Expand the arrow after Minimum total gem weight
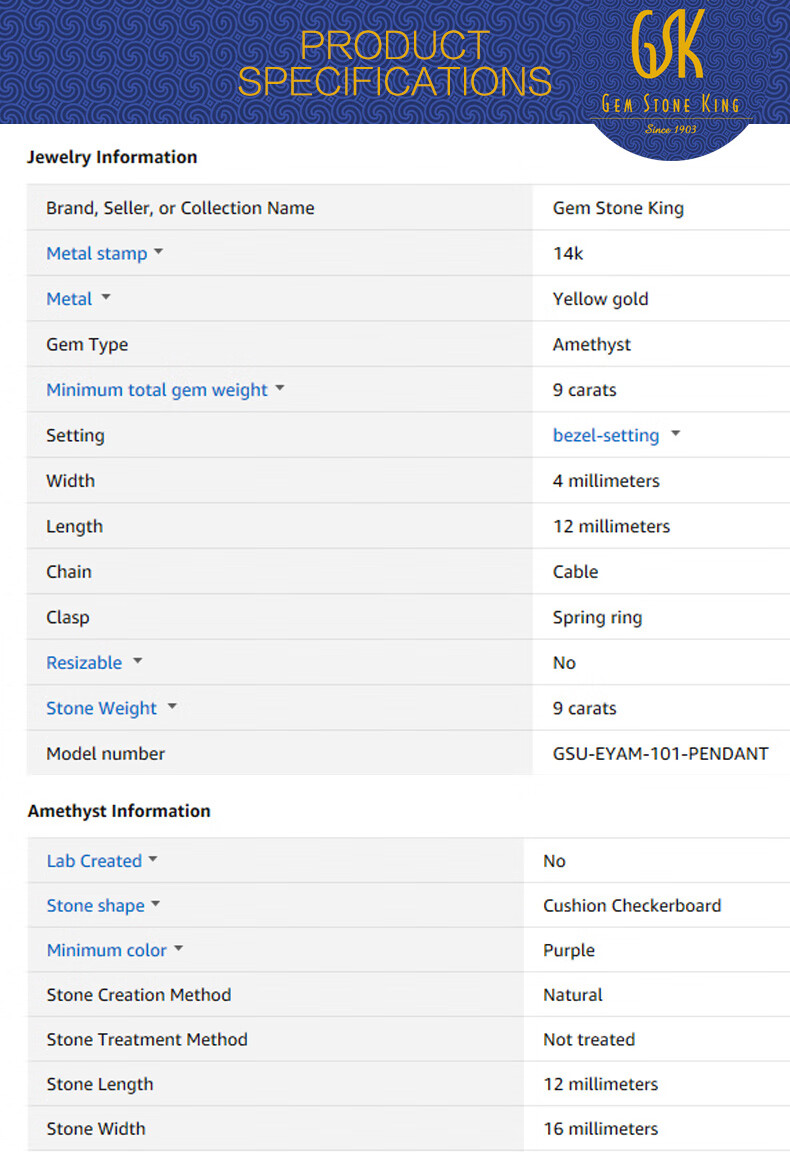This screenshot has height=1174, width=790. (x=280, y=389)
